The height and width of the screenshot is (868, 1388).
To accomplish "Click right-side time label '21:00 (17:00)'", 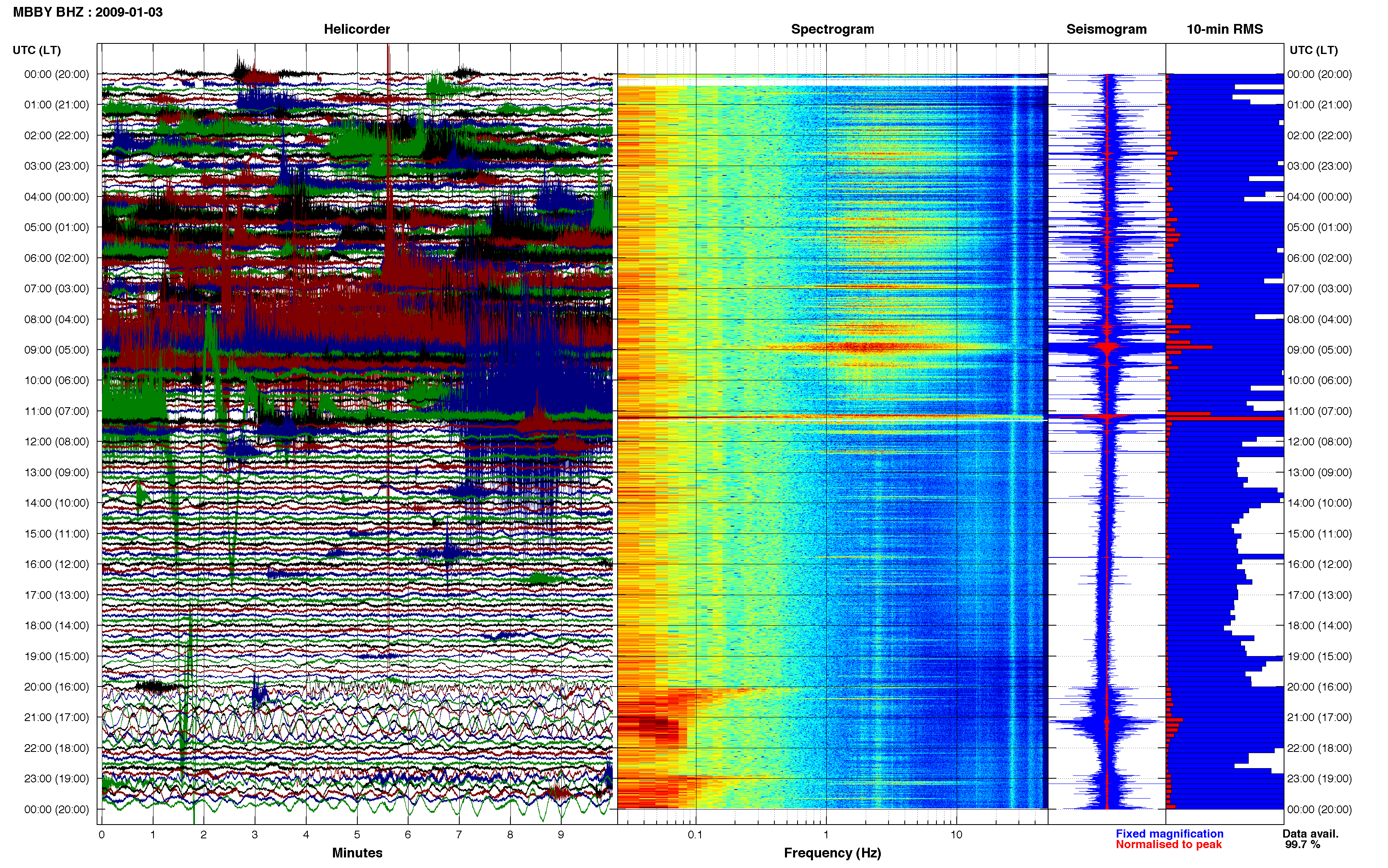I will pos(1319,718).
